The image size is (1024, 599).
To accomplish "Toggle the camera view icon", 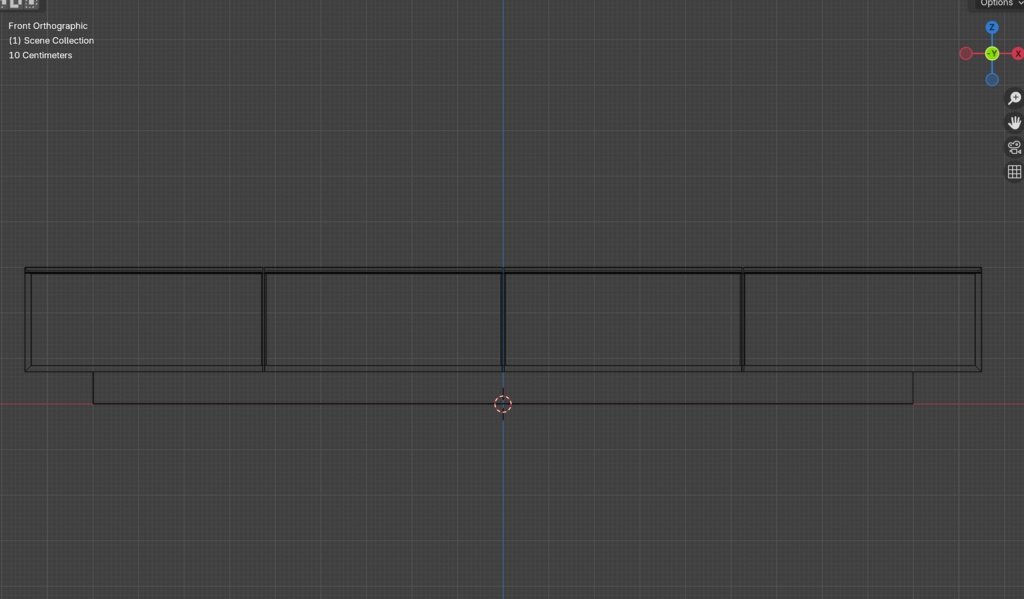I will point(1014,147).
